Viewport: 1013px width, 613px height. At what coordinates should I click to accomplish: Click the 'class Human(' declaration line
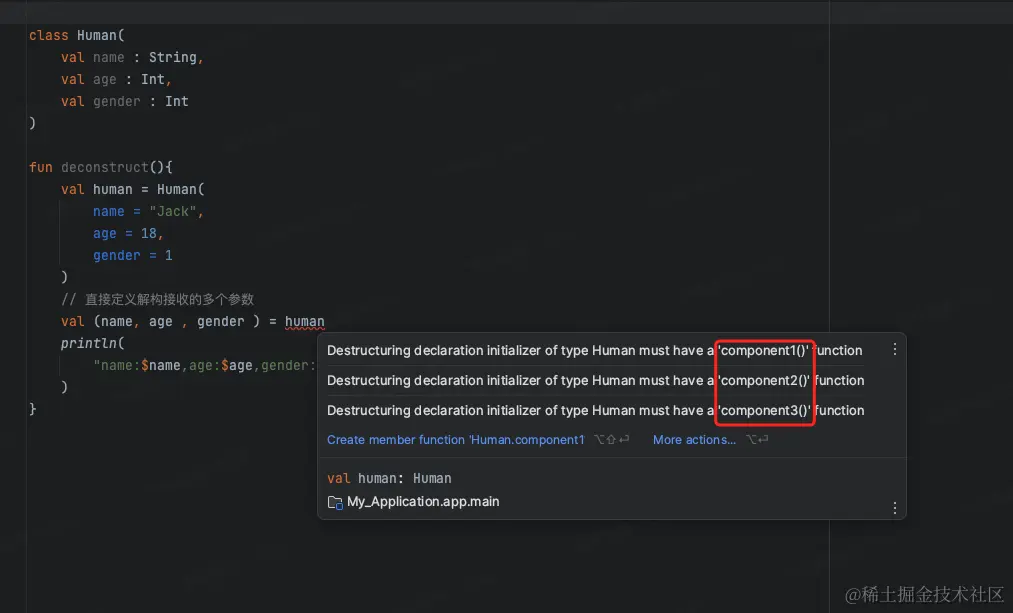(76, 36)
